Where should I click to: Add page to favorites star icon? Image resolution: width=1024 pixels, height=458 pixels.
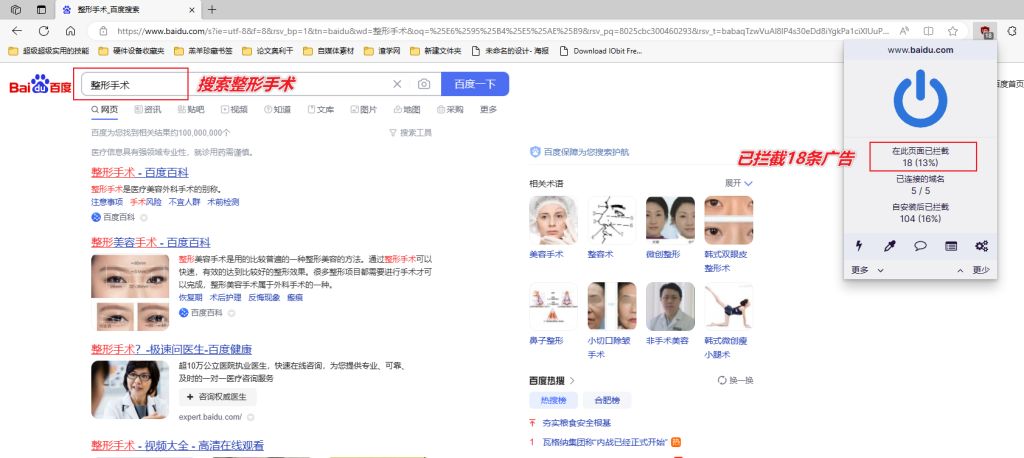tap(953, 31)
